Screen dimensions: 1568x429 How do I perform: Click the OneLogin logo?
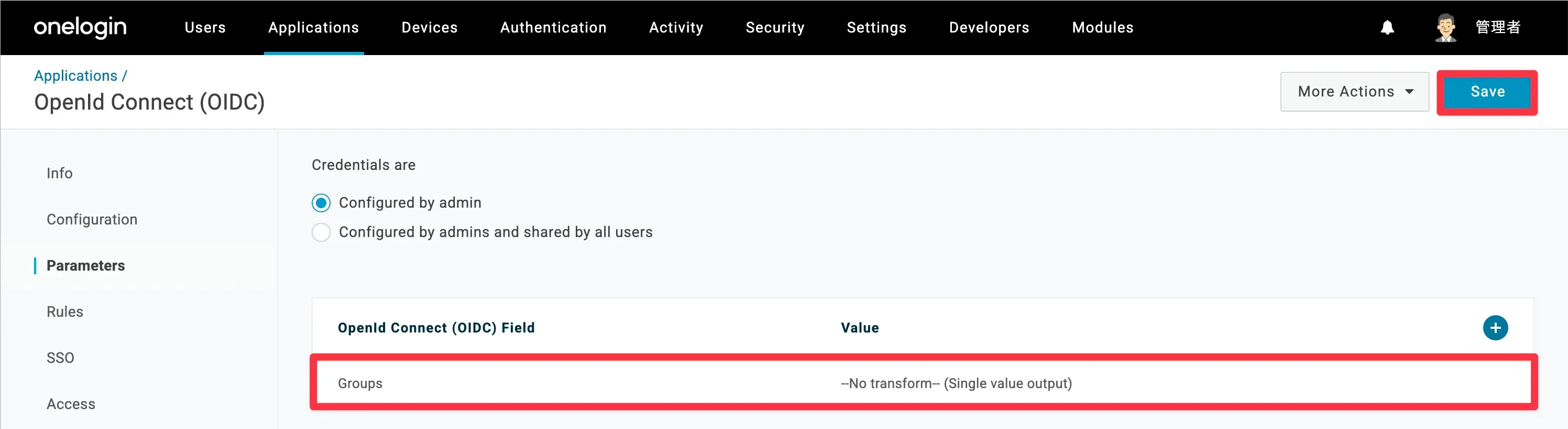pos(80,27)
